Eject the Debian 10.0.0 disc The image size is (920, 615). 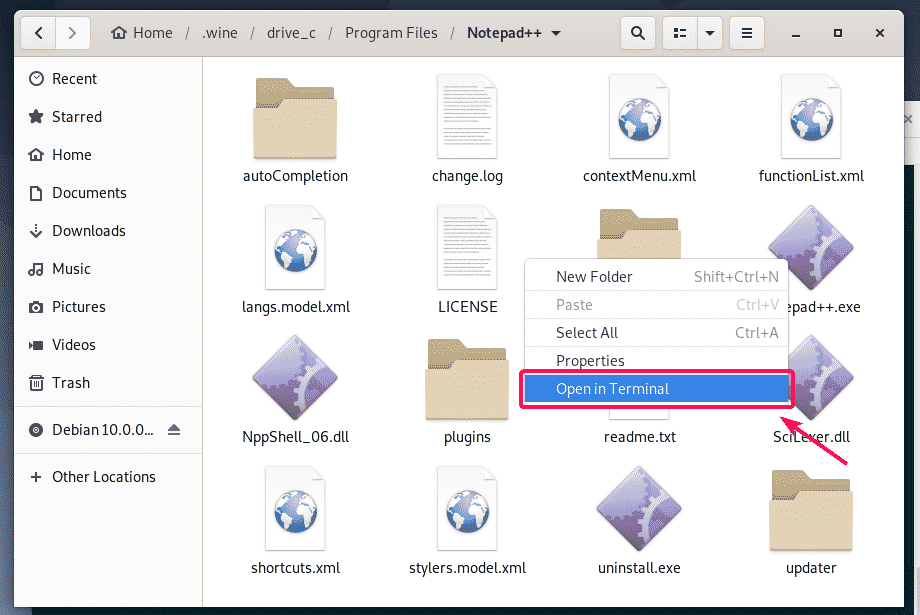[174, 430]
